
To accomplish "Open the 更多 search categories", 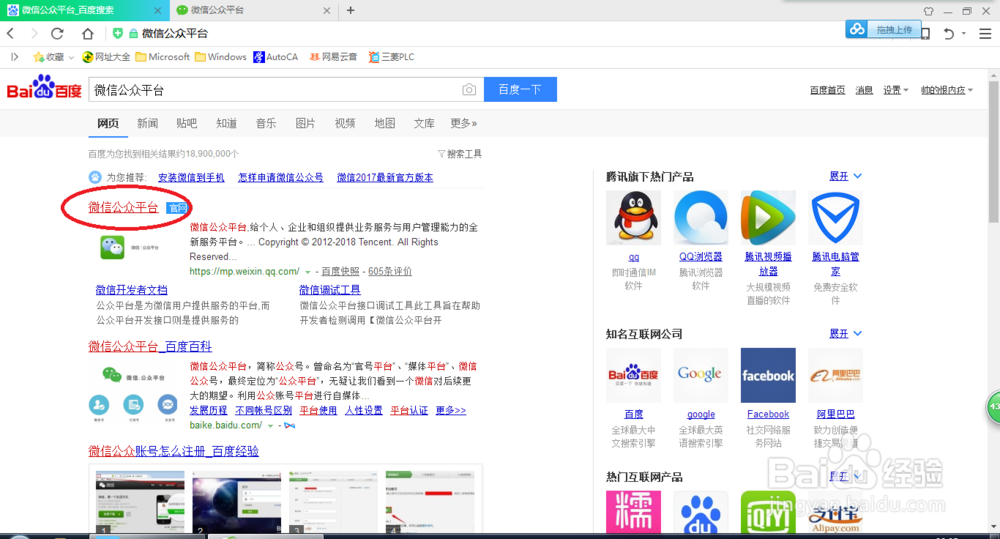I will pos(463,123).
